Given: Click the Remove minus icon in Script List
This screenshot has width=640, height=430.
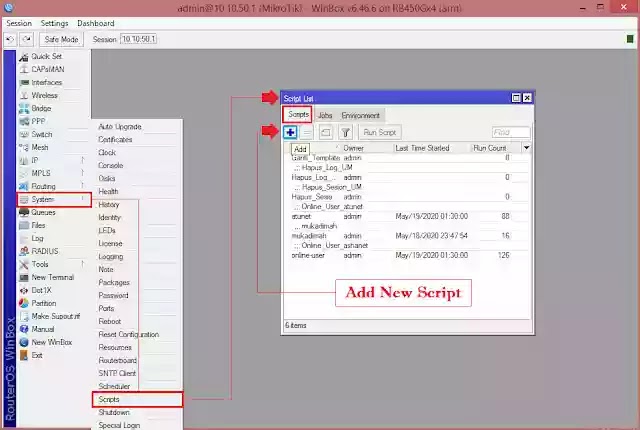Looking at the screenshot, I should point(307,133).
